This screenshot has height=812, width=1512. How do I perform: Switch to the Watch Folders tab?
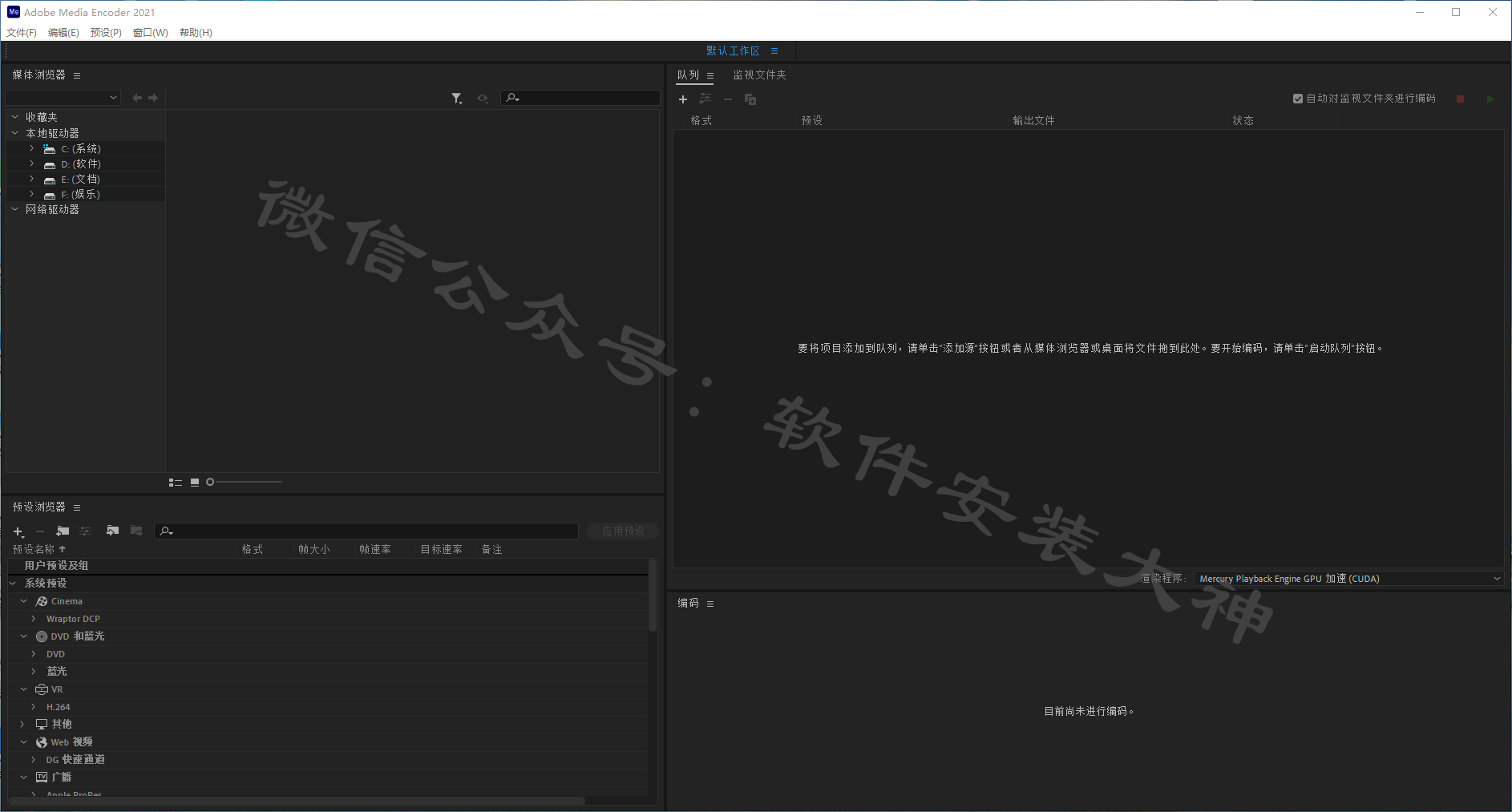759,75
